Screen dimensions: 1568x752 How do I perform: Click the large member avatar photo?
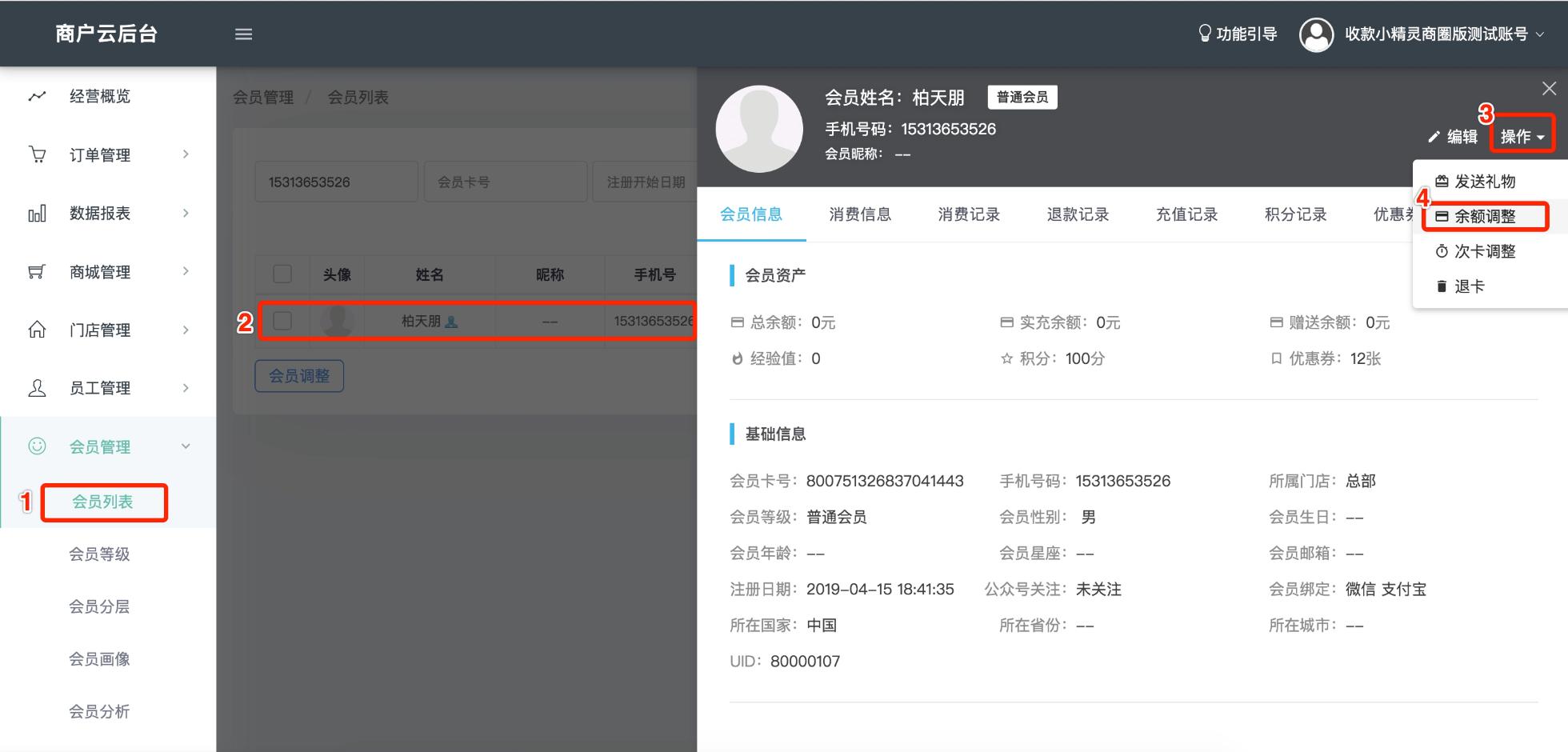coord(759,129)
